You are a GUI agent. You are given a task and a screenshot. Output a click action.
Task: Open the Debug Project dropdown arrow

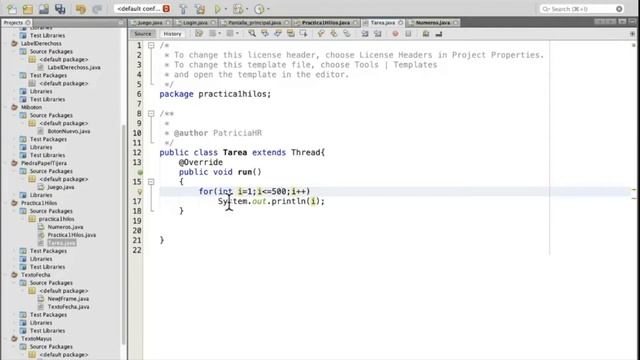(x=247, y=9)
